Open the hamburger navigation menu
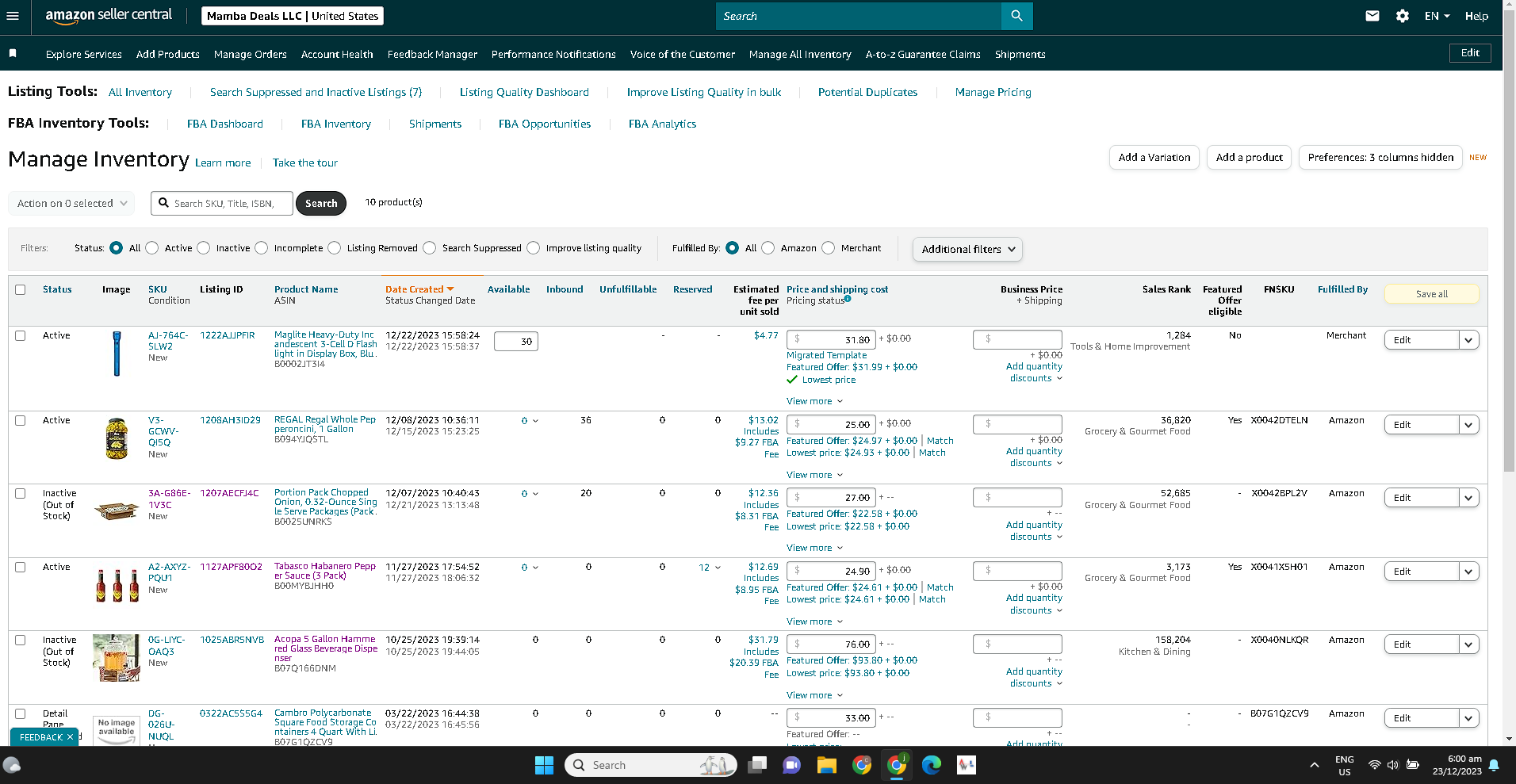Screen dimensions: 1516x784 (13, 16)
